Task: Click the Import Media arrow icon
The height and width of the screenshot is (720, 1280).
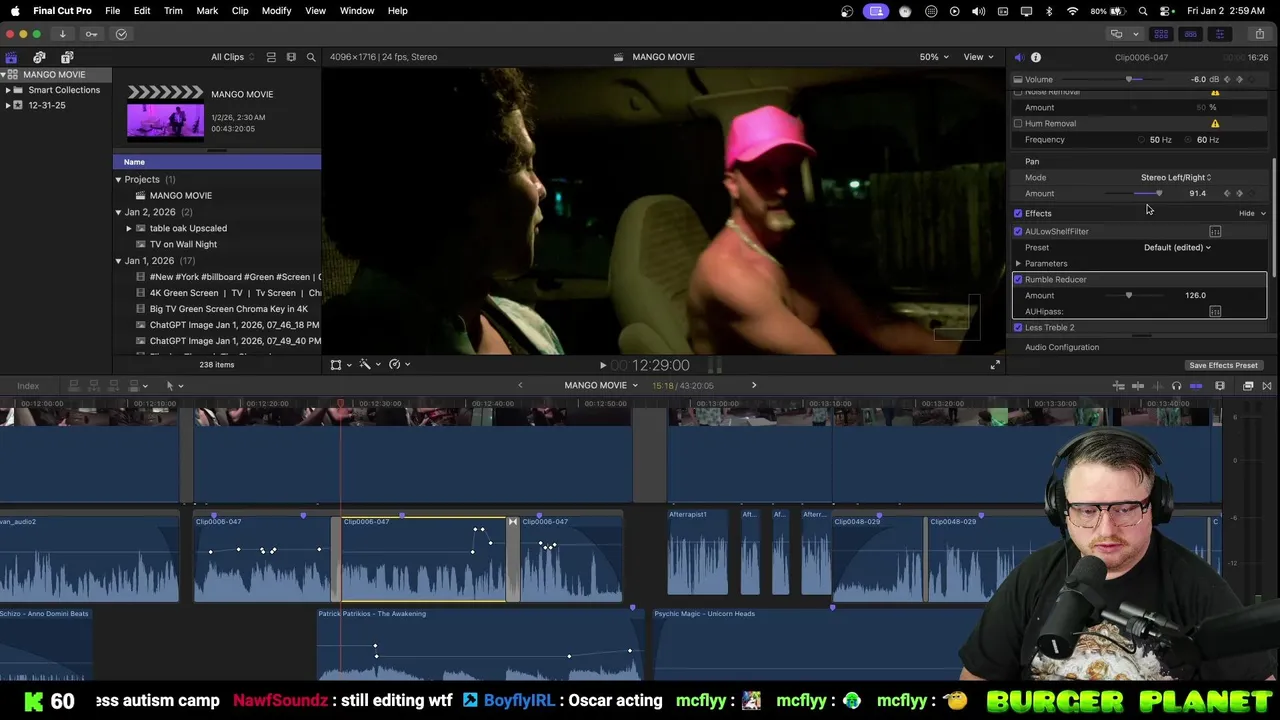Action: 62,34
